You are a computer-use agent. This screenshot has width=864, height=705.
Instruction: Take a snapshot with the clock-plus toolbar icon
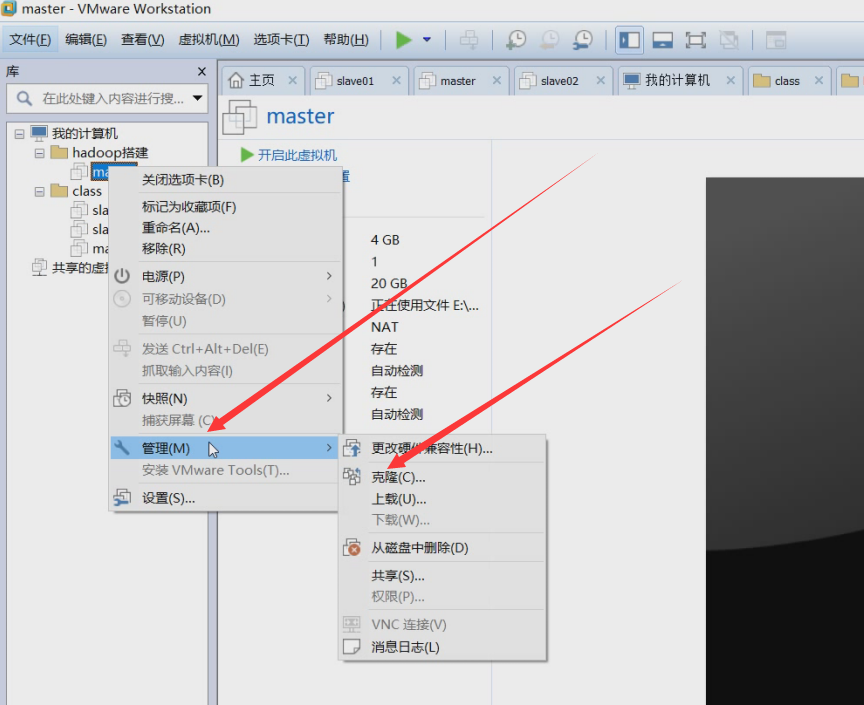pos(516,40)
